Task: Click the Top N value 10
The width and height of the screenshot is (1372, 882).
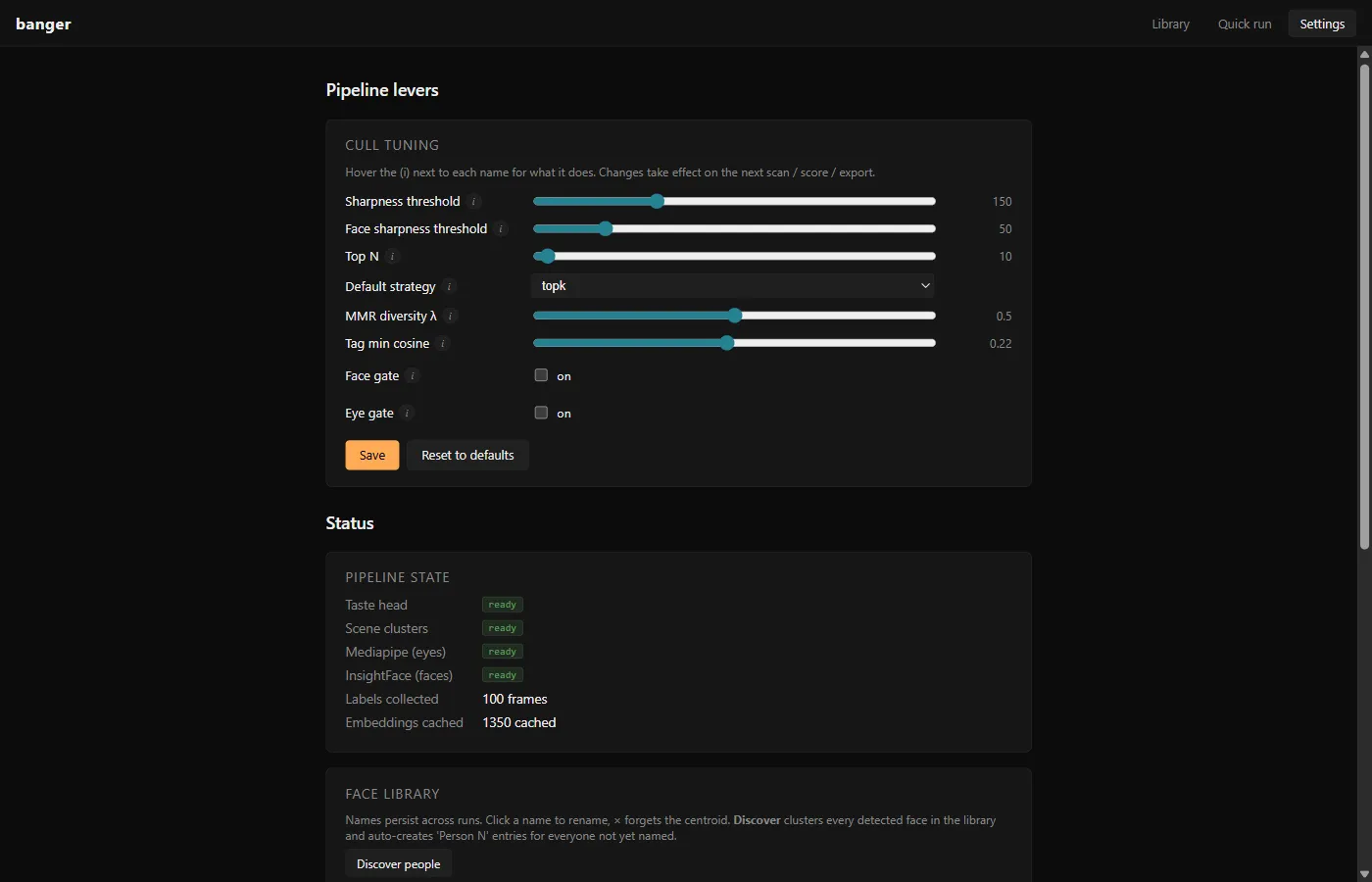Action: 1005,257
